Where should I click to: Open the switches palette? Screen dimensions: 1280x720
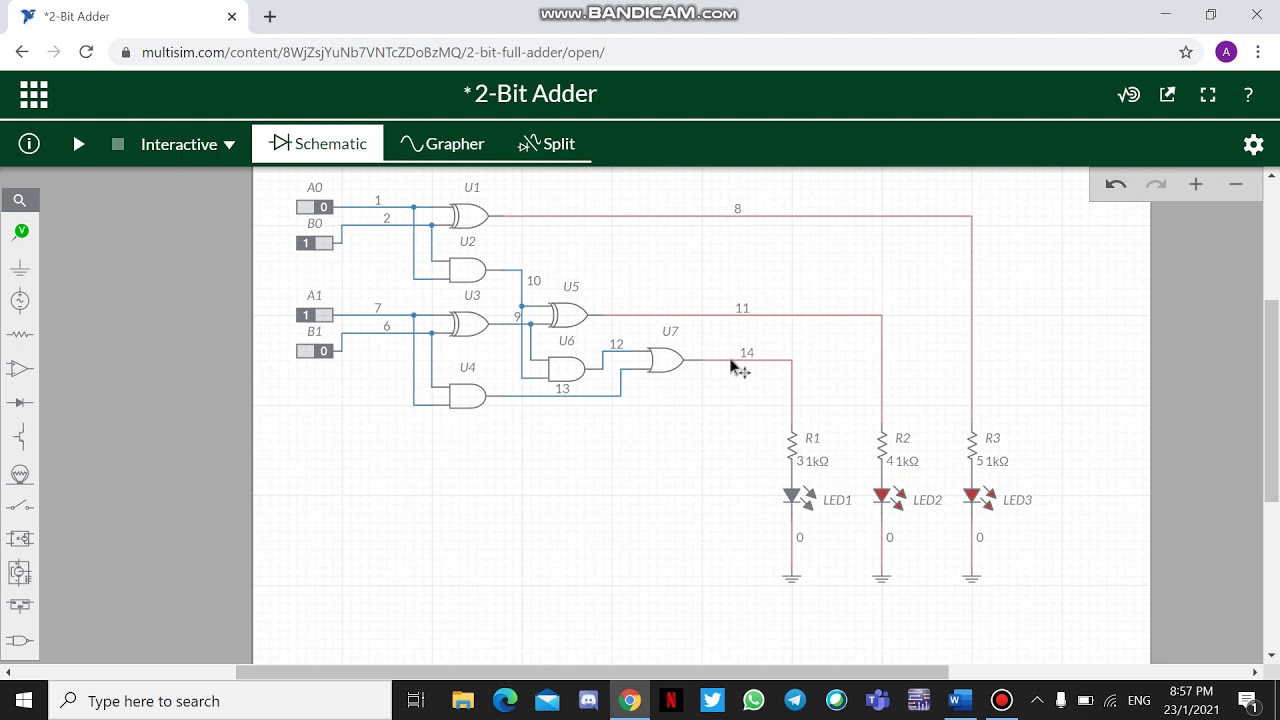[x=20, y=506]
